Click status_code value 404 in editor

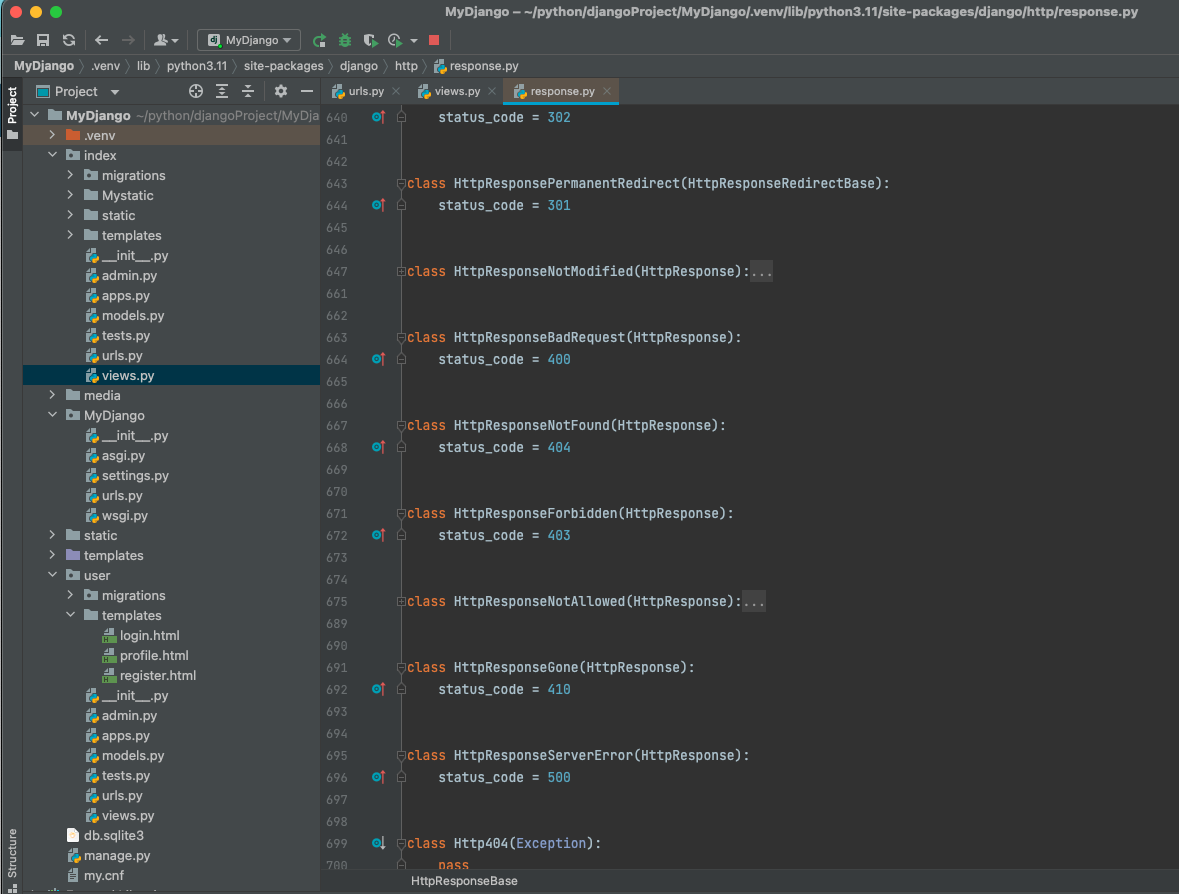point(559,447)
